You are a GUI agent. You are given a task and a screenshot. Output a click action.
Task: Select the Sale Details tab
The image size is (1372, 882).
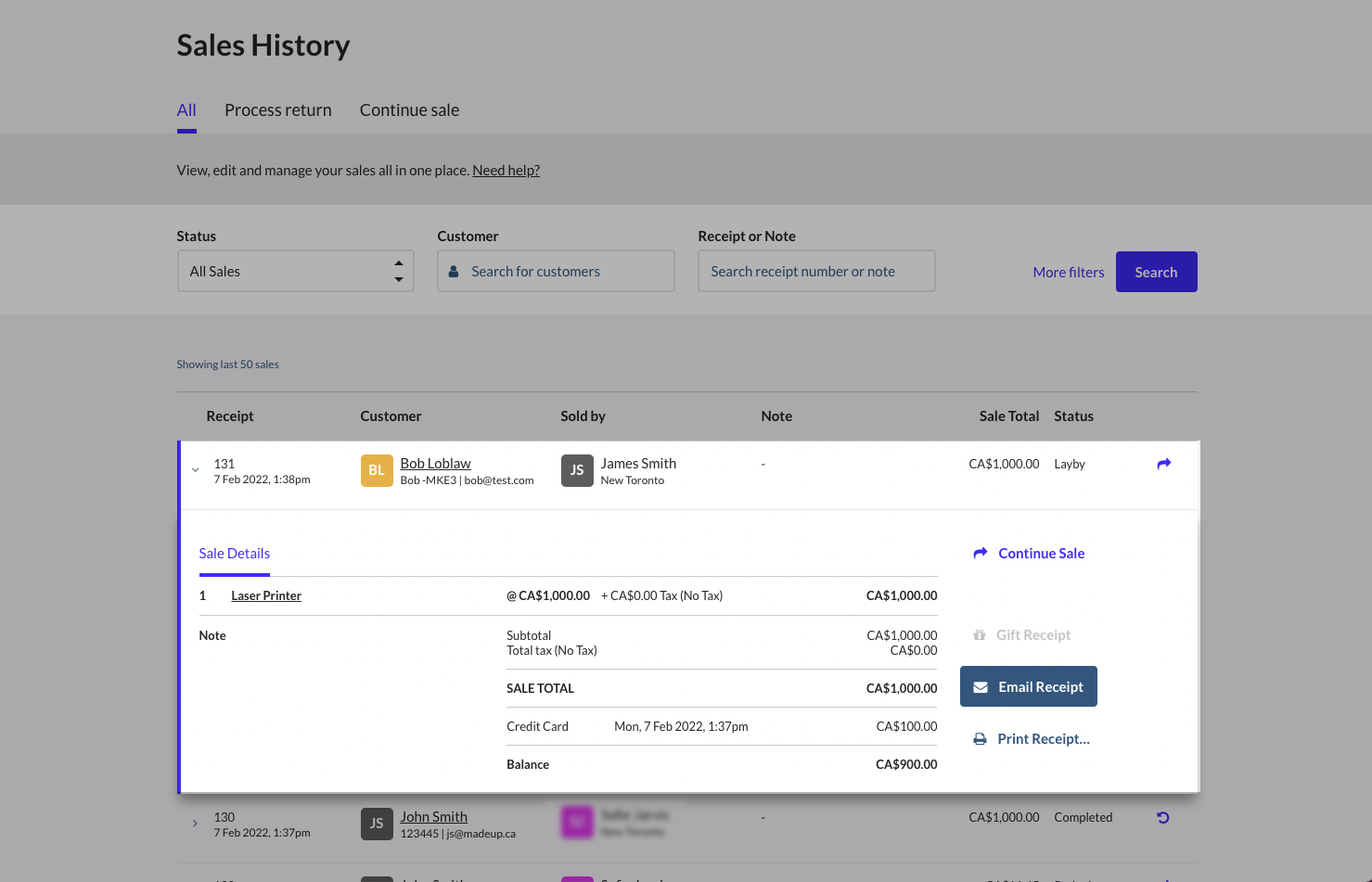tap(235, 554)
